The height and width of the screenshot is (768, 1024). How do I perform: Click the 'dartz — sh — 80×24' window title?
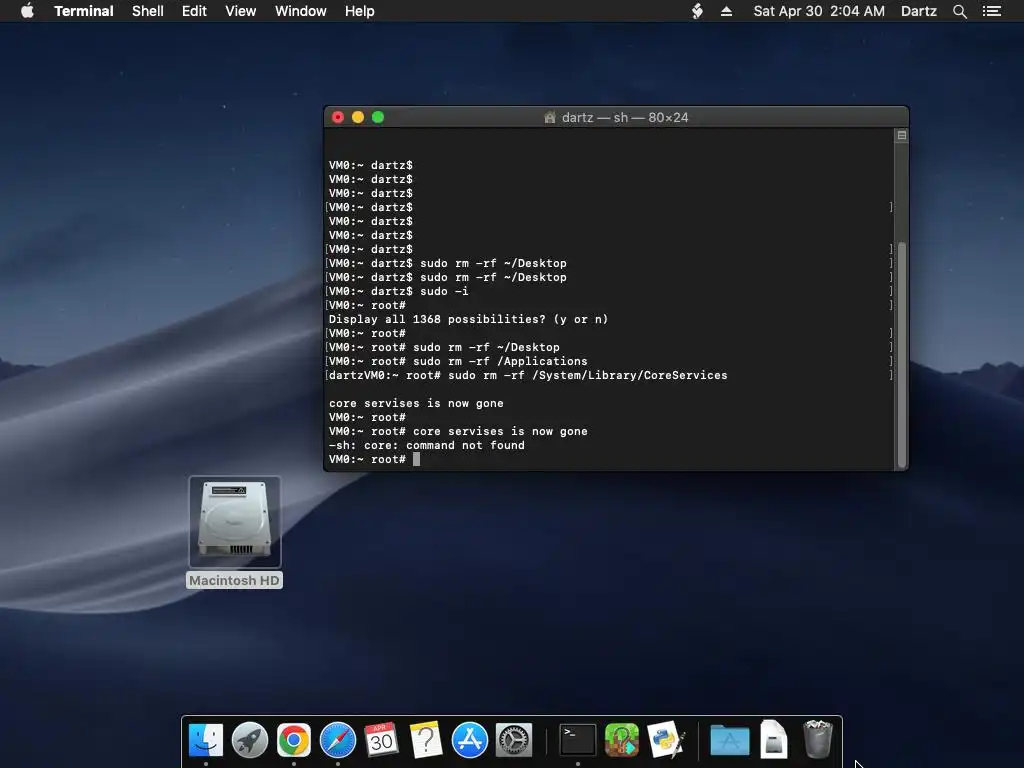pyautogui.click(x=625, y=118)
